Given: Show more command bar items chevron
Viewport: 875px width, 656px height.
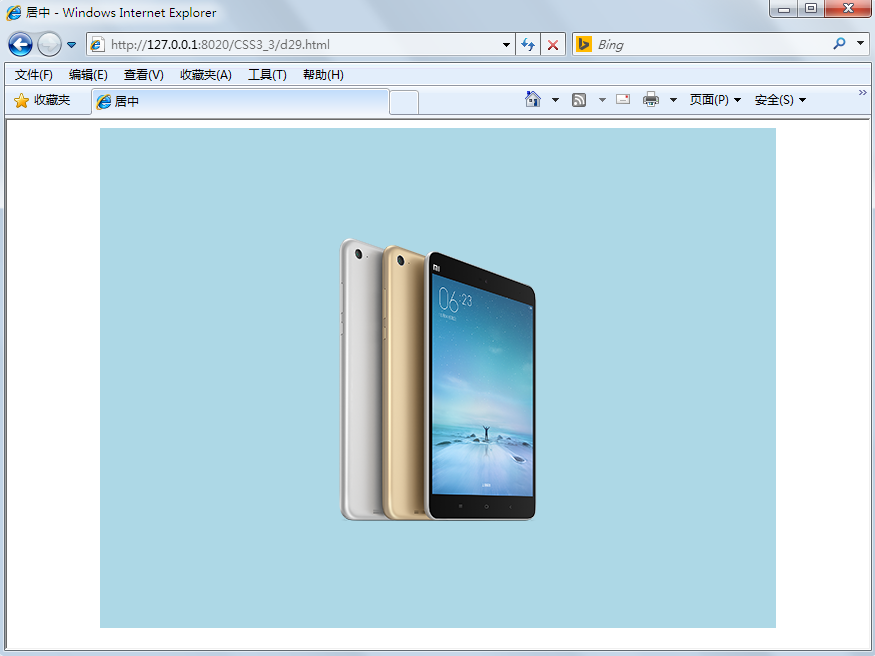Looking at the screenshot, I should [x=863, y=93].
